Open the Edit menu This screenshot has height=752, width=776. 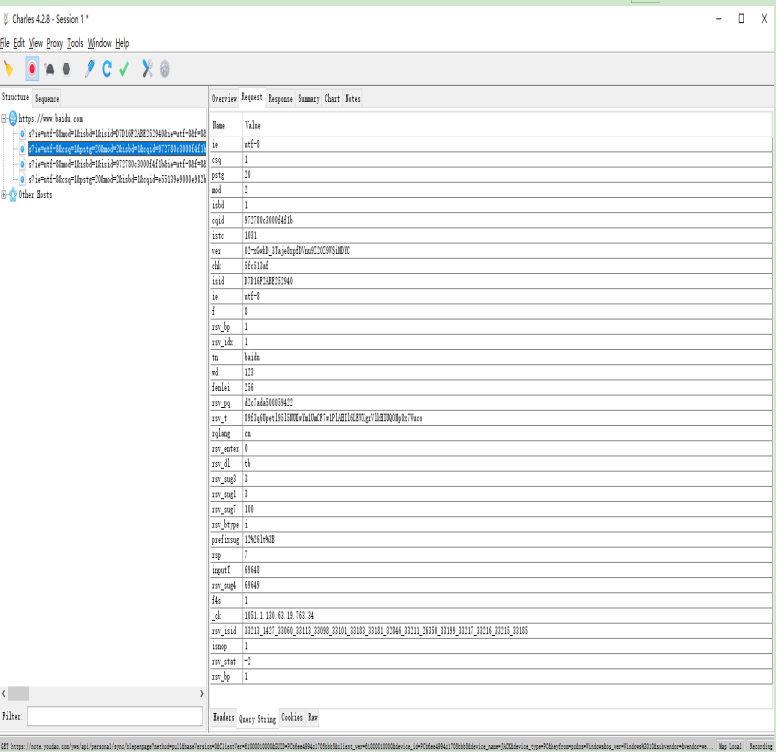[x=19, y=43]
